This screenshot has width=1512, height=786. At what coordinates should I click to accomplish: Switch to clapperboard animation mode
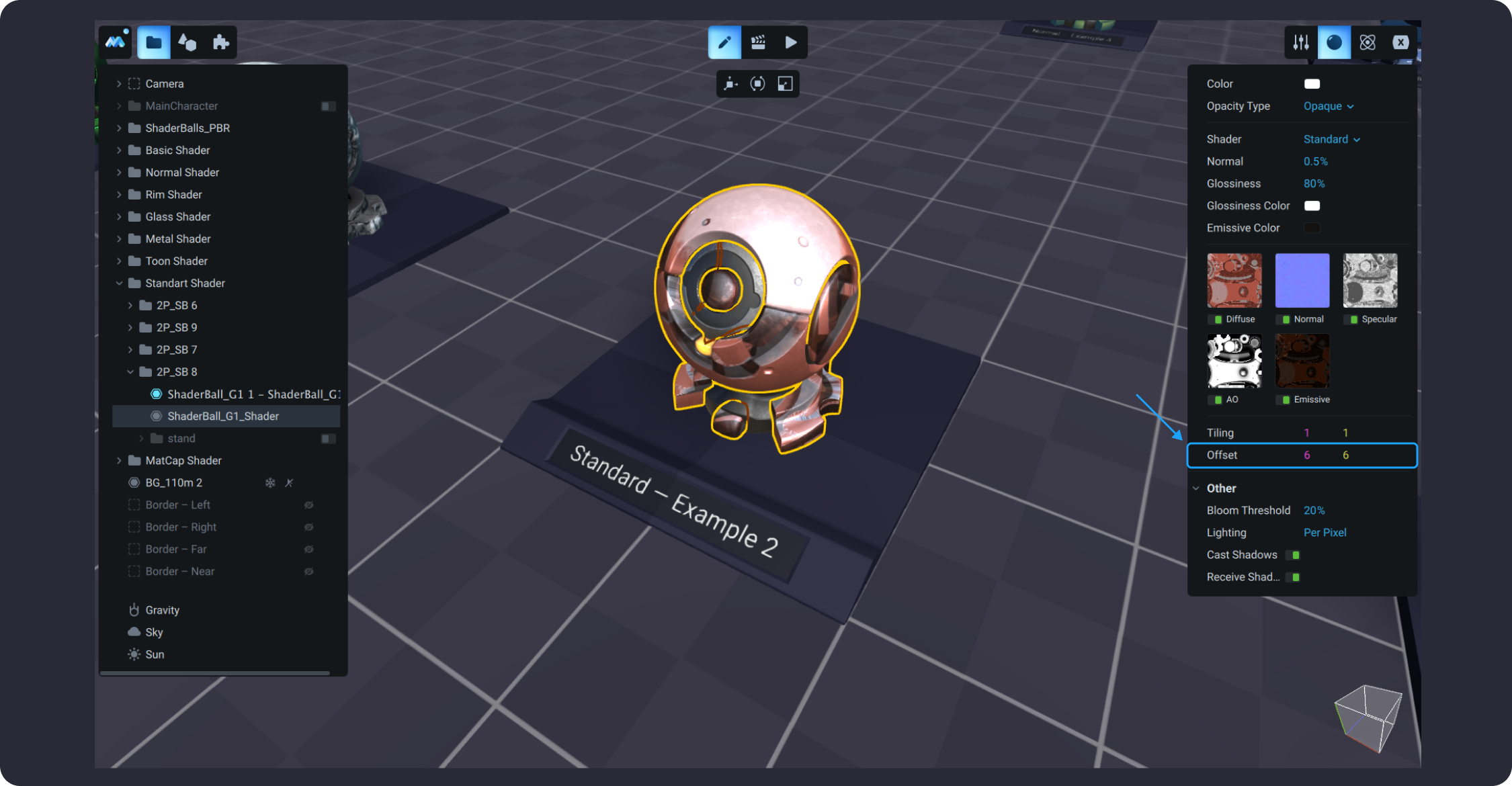(758, 42)
